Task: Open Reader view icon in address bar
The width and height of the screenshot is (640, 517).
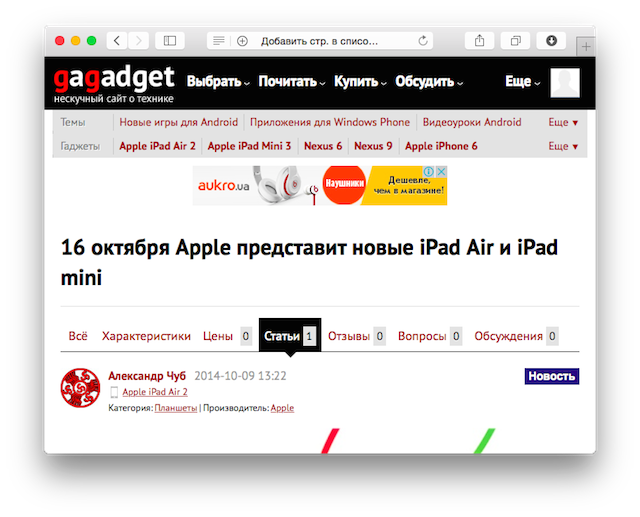Action: [x=219, y=41]
